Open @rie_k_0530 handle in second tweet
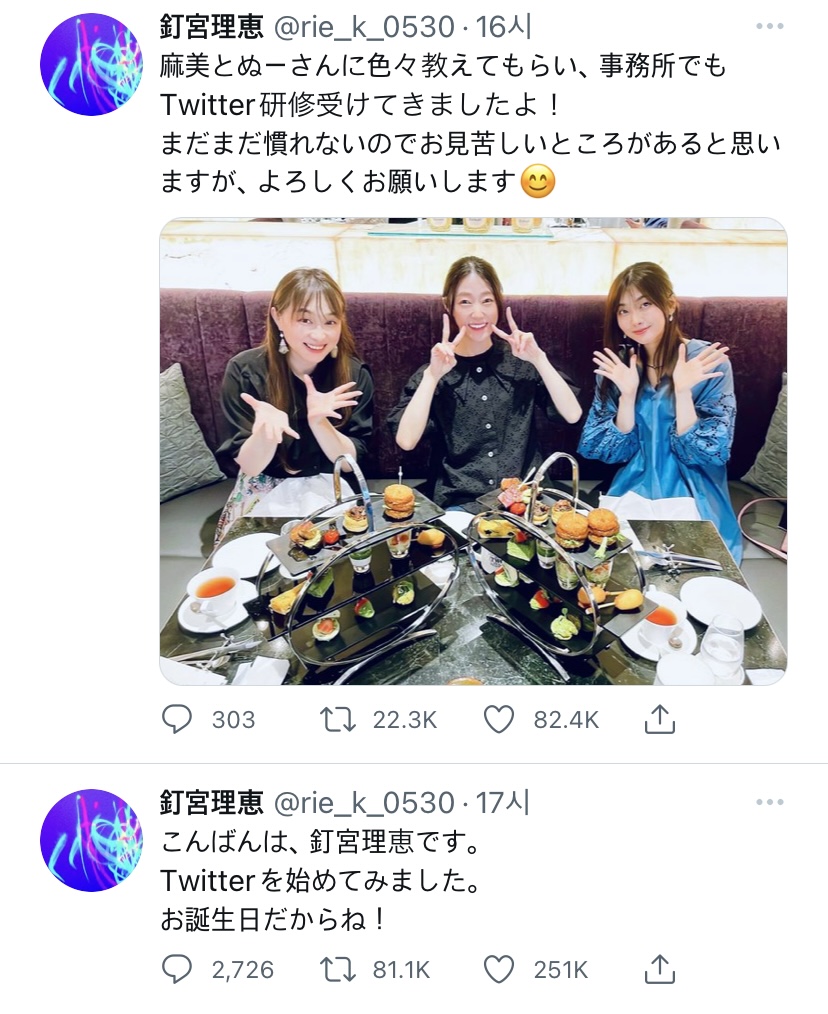 (x=364, y=804)
